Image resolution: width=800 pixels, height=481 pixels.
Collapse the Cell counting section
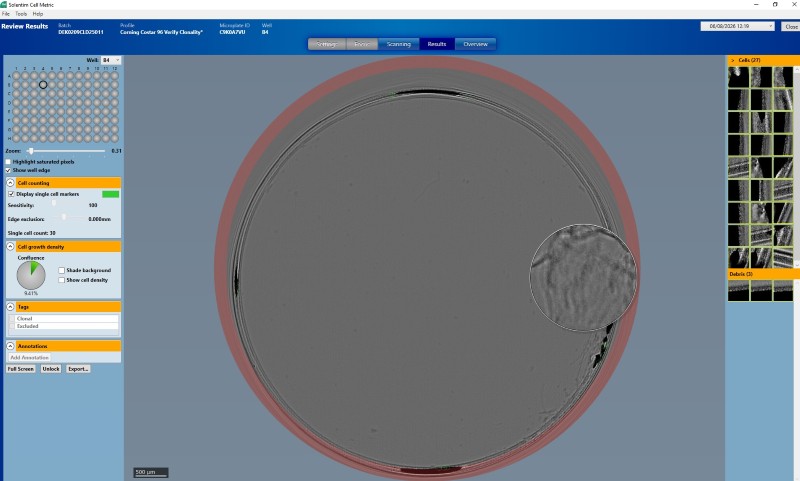[x=10, y=183]
